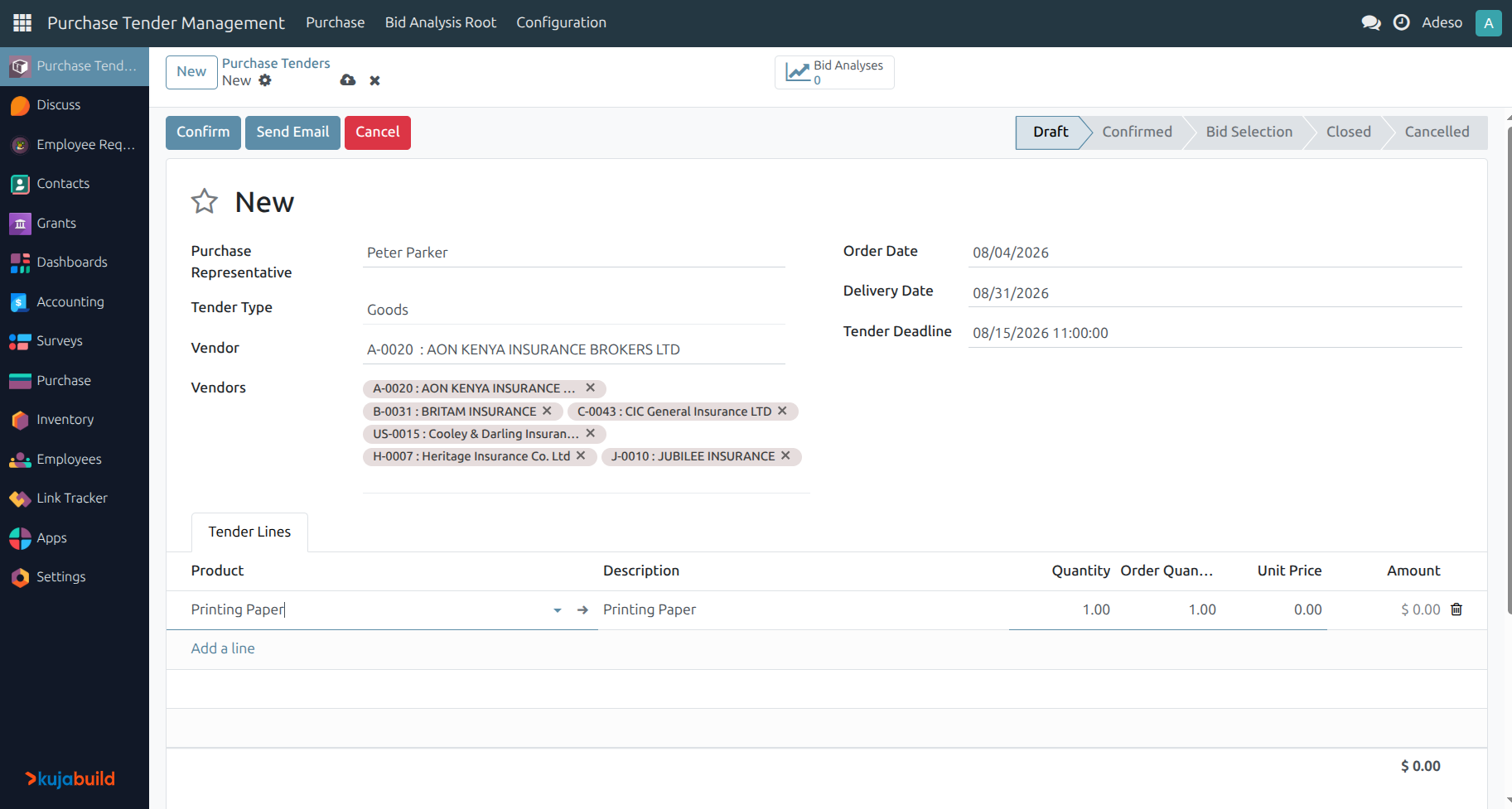Viewport: 1512px width, 809px height.
Task: Open Settings in sidebar
Action: (x=75, y=577)
